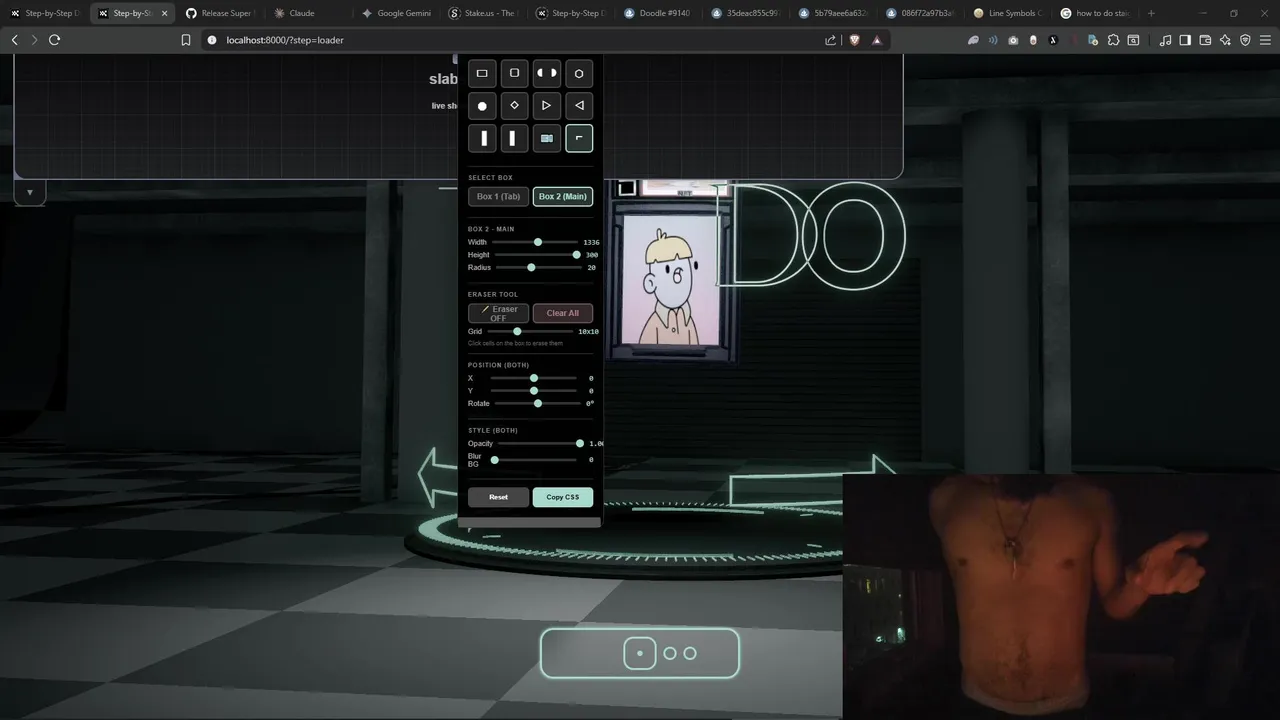1280x720 pixels.
Task: Open the browser hamburger menu
Action: (x=1265, y=40)
